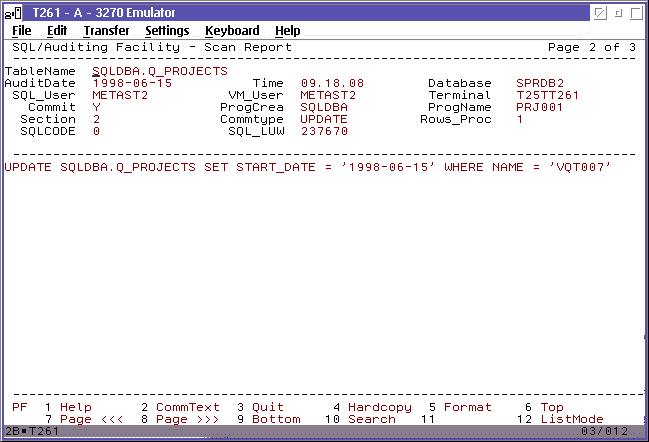Open the Keyboard menu
This screenshot has height=442, width=649.
coord(232,31)
